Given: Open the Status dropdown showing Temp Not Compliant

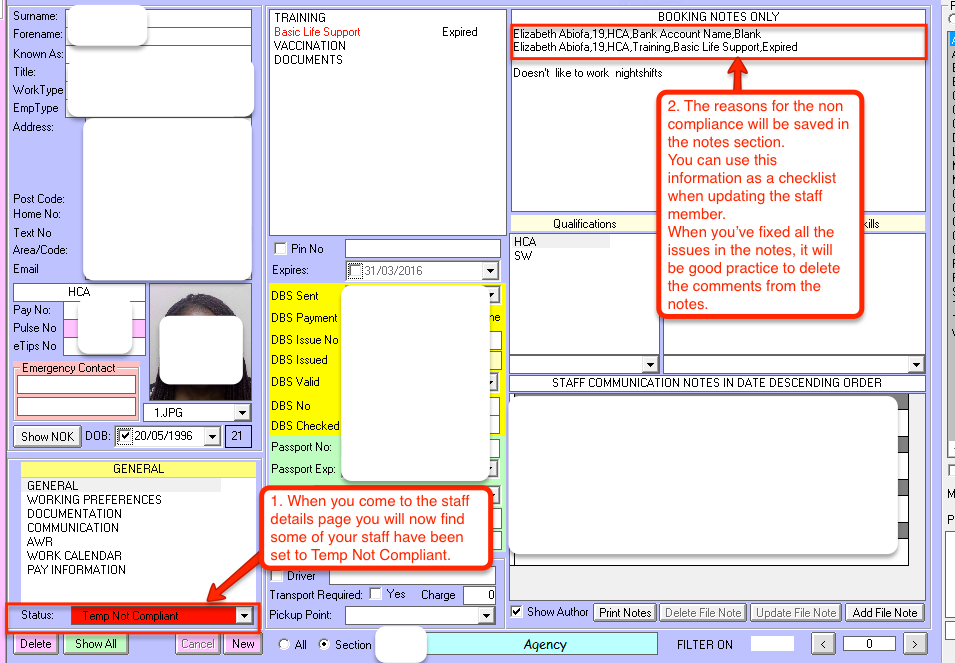Looking at the screenshot, I should [242, 617].
